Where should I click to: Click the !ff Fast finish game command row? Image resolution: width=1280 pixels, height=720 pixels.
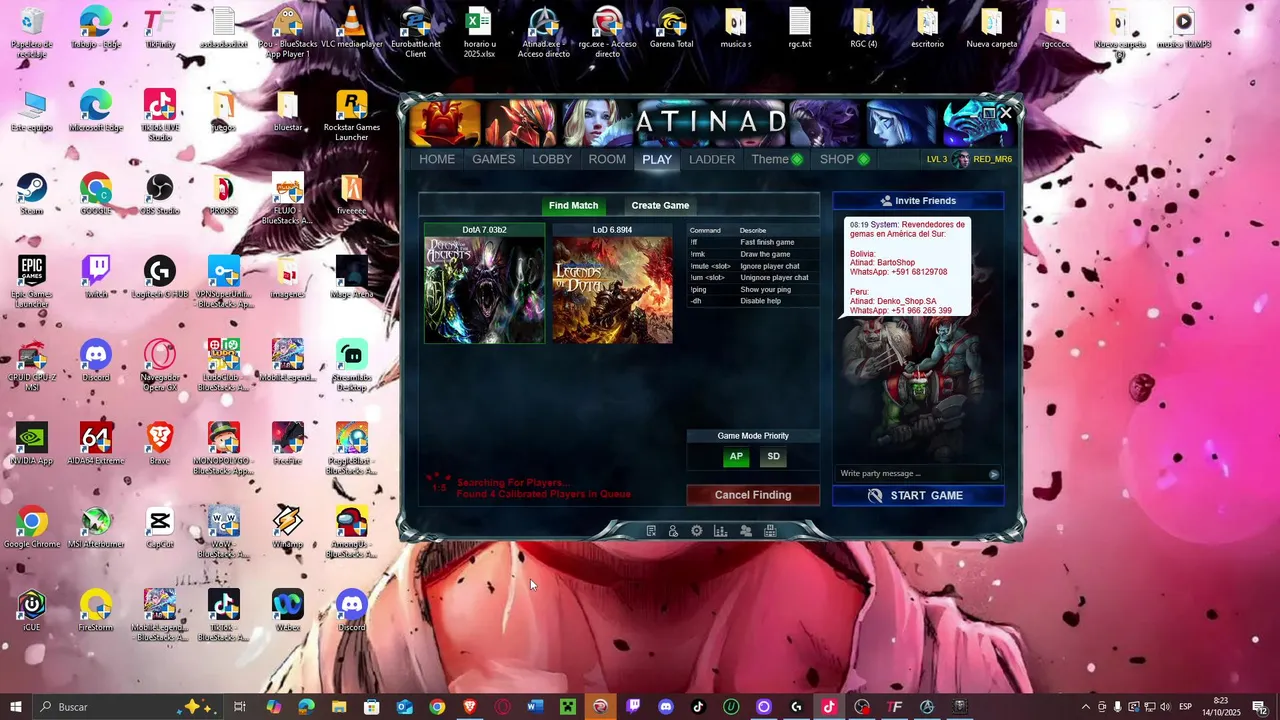[x=752, y=242]
